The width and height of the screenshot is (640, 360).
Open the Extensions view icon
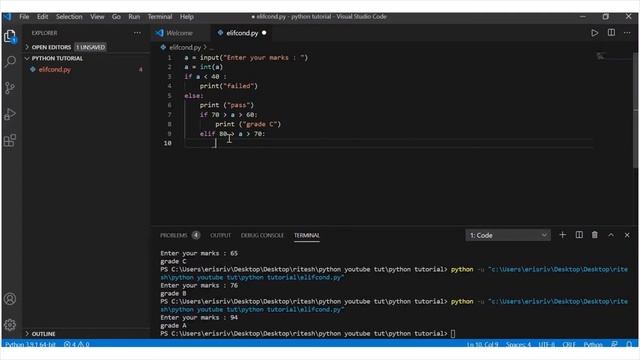[x=10, y=140]
